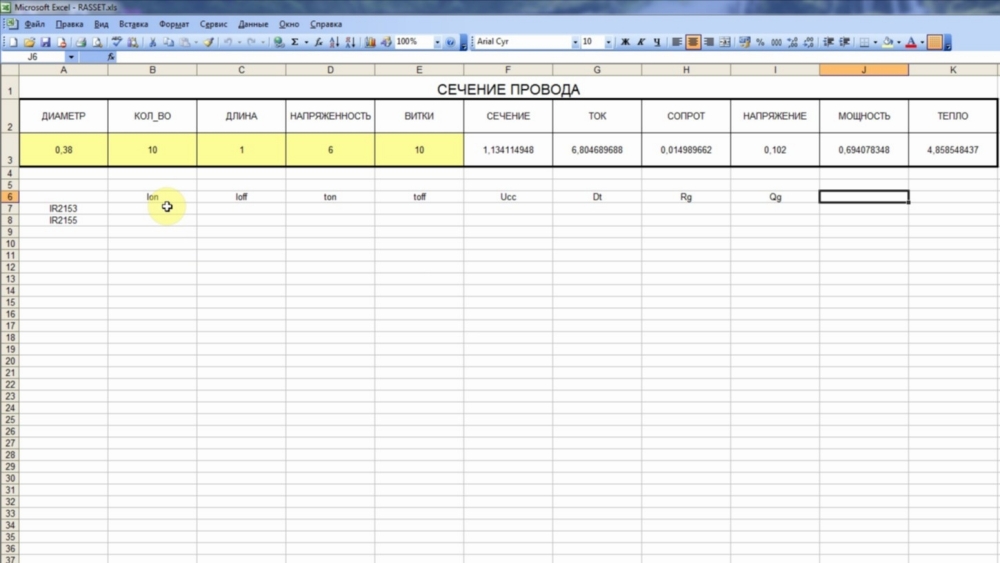Select column J header
Screen dimensions: 1000x563
(x=864, y=69)
